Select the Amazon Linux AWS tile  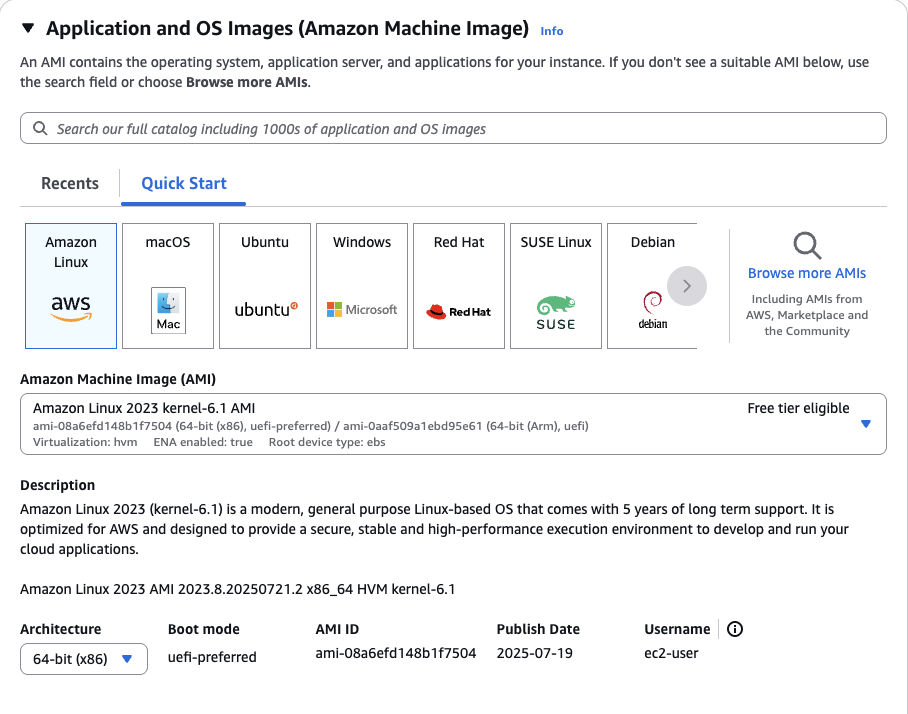coord(71,286)
